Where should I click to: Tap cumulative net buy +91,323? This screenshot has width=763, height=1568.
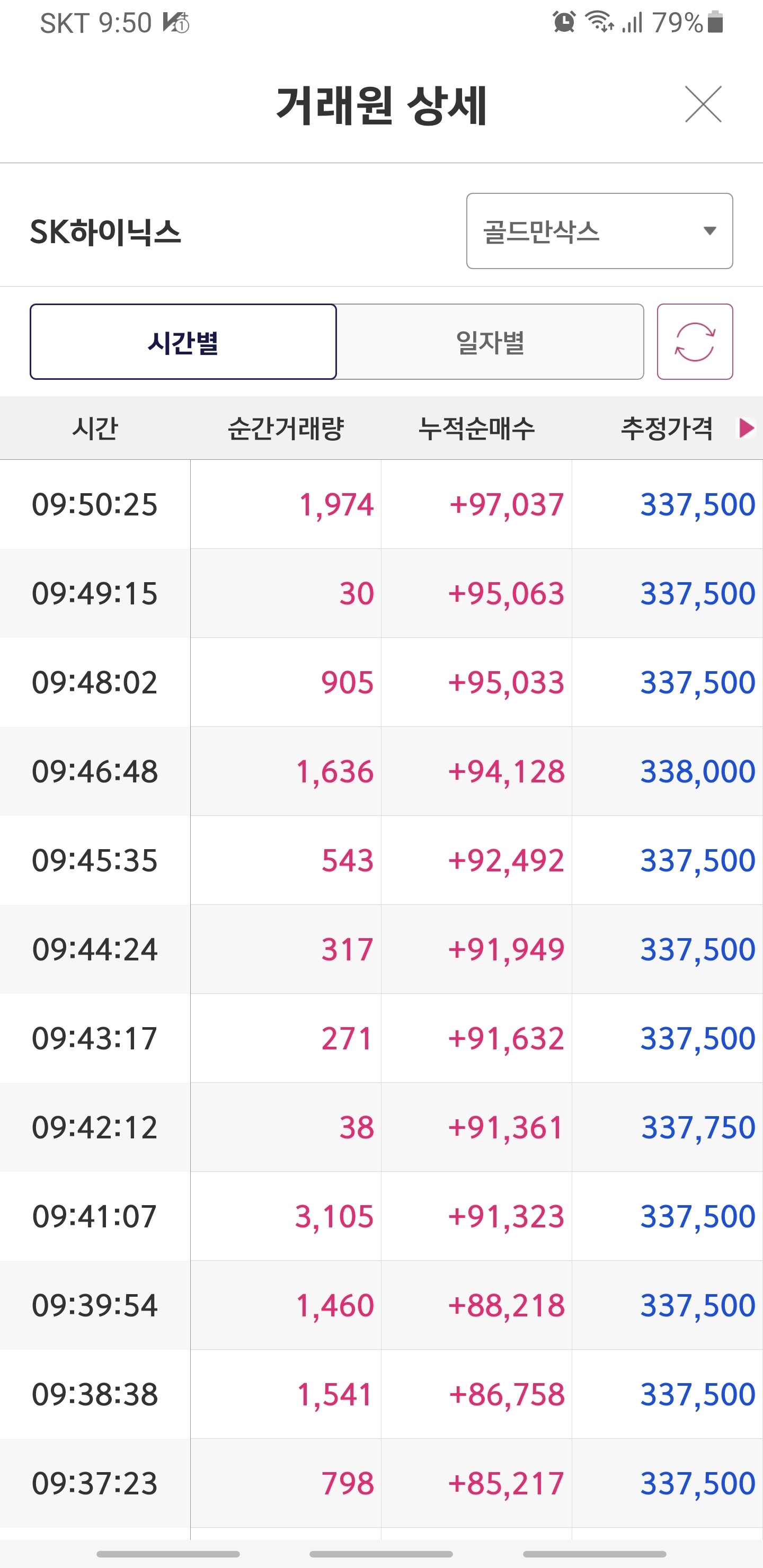click(x=506, y=1216)
